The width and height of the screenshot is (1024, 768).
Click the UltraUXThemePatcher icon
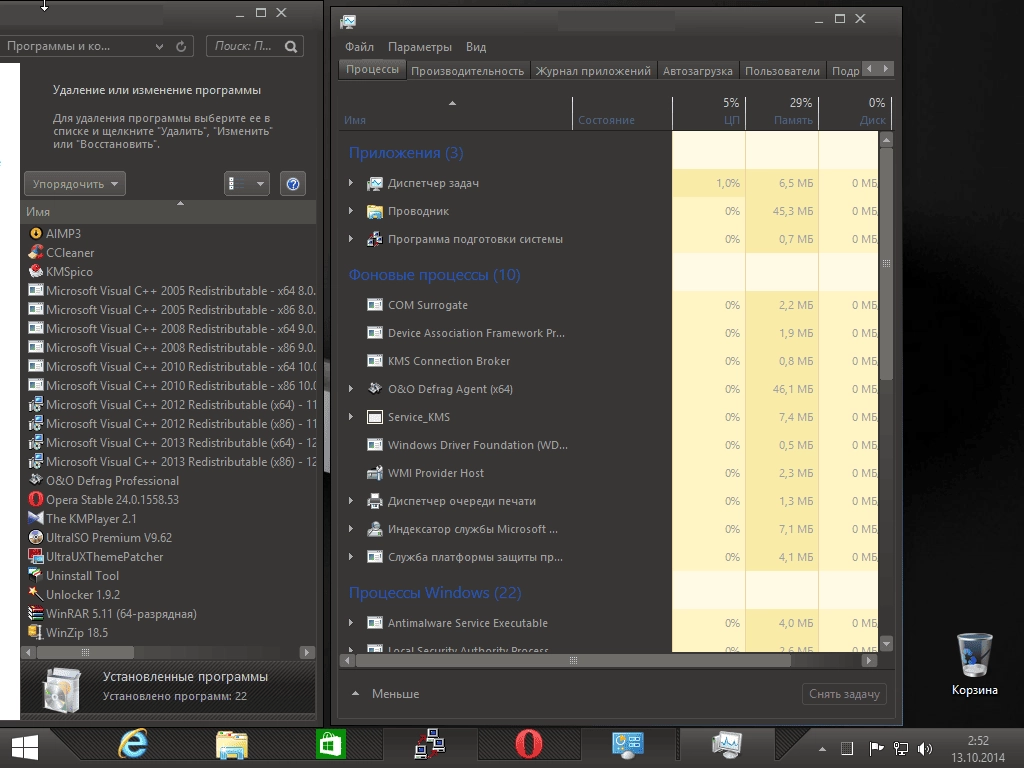36,556
